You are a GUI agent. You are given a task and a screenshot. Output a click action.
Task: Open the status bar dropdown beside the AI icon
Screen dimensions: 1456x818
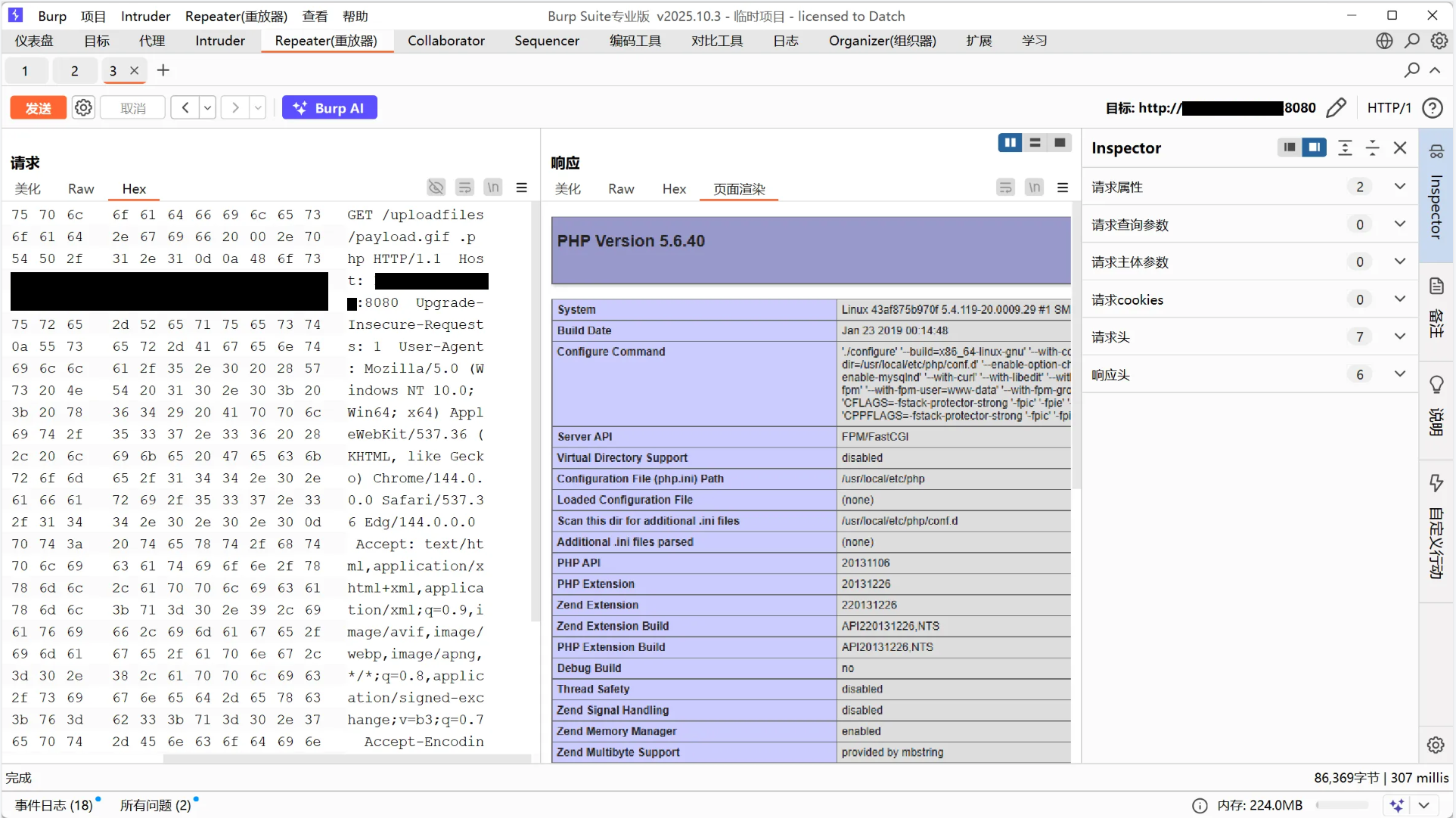pyautogui.click(x=1423, y=805)
